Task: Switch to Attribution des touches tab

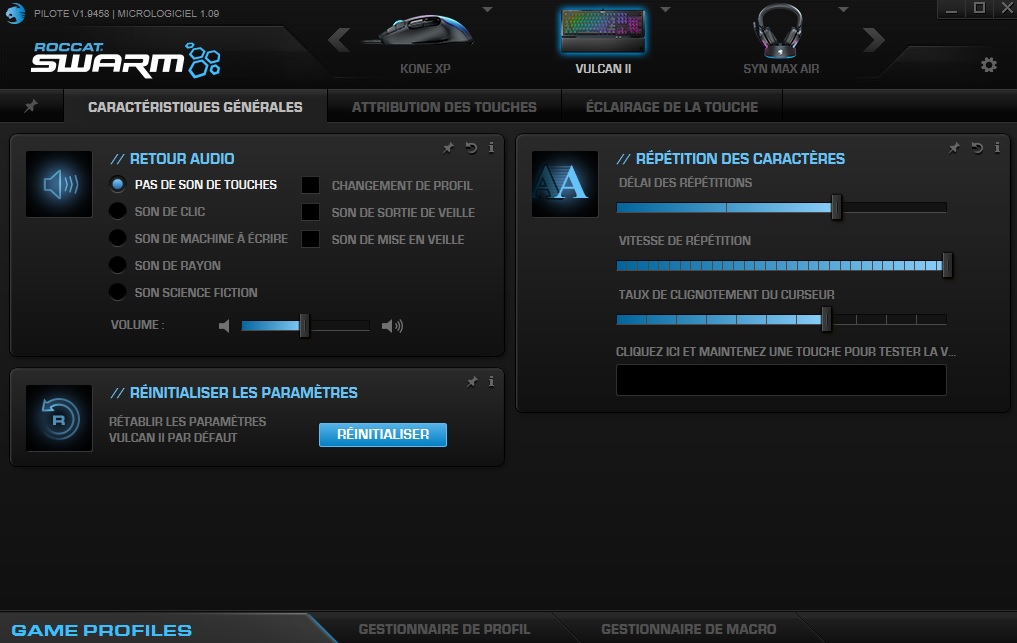Action: (x=444, y=105)
